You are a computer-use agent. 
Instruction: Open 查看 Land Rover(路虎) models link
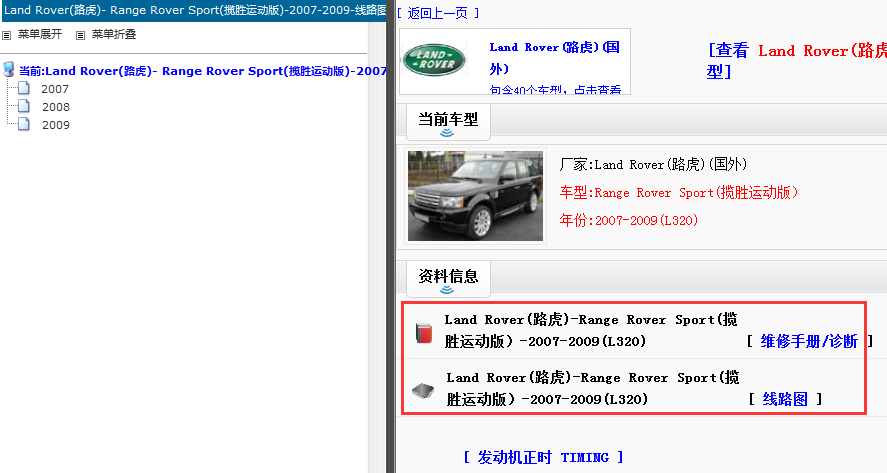tap(796, 61)
